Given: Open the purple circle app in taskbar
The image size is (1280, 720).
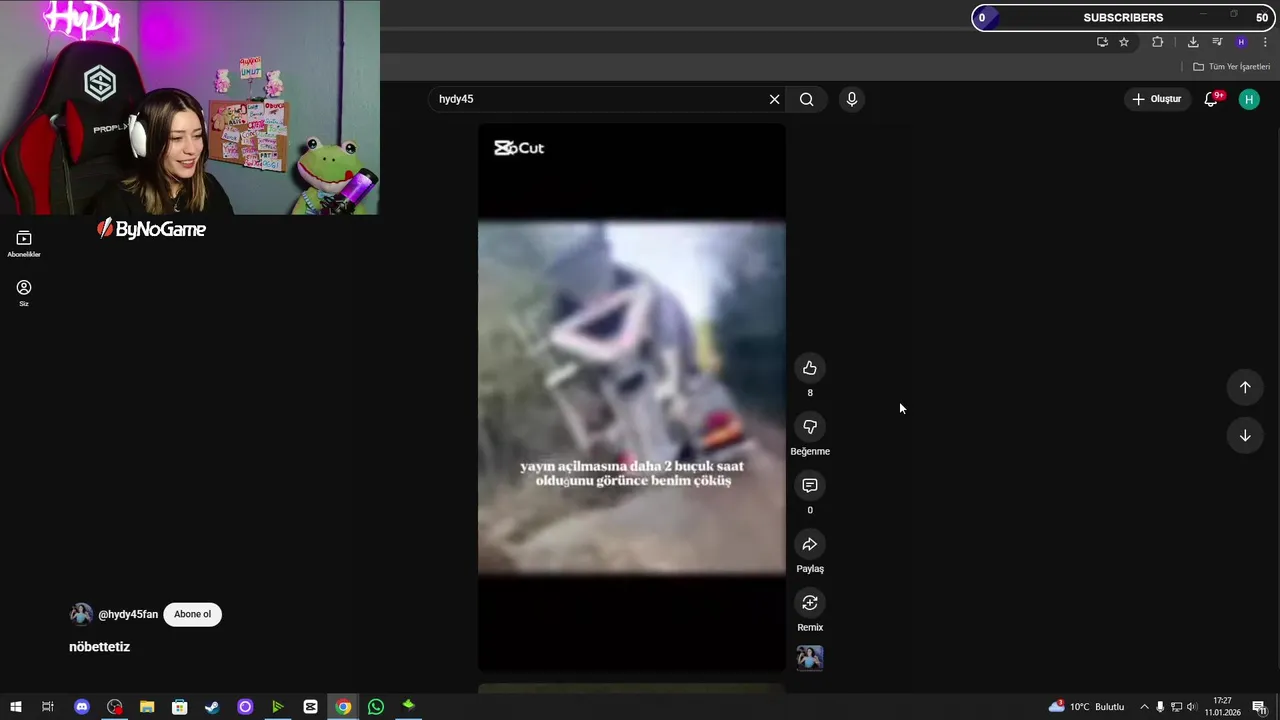Looking at the screenshot, I should pos(245,707).
